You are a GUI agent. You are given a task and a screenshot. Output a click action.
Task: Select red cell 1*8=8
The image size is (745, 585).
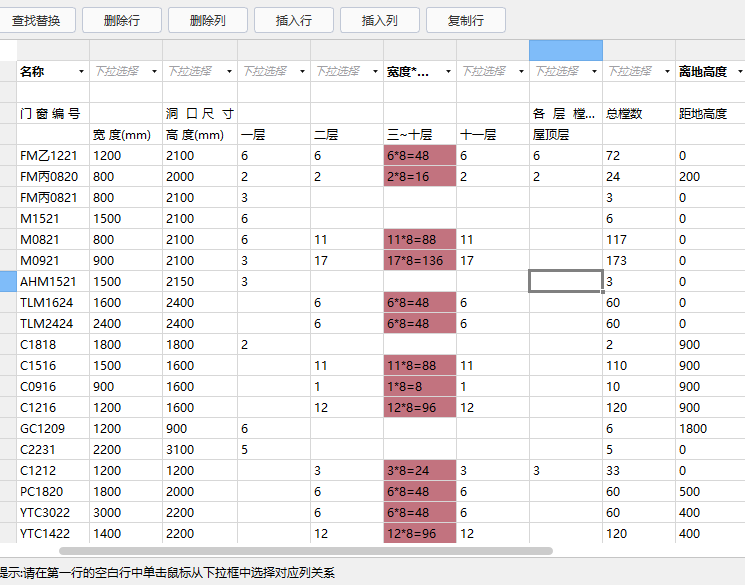pyautogui.click(x=420, y=386)
